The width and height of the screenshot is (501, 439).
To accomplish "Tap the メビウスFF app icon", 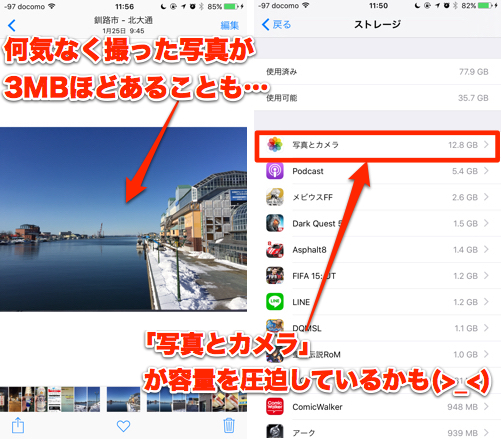I will (x=275, y=197).
